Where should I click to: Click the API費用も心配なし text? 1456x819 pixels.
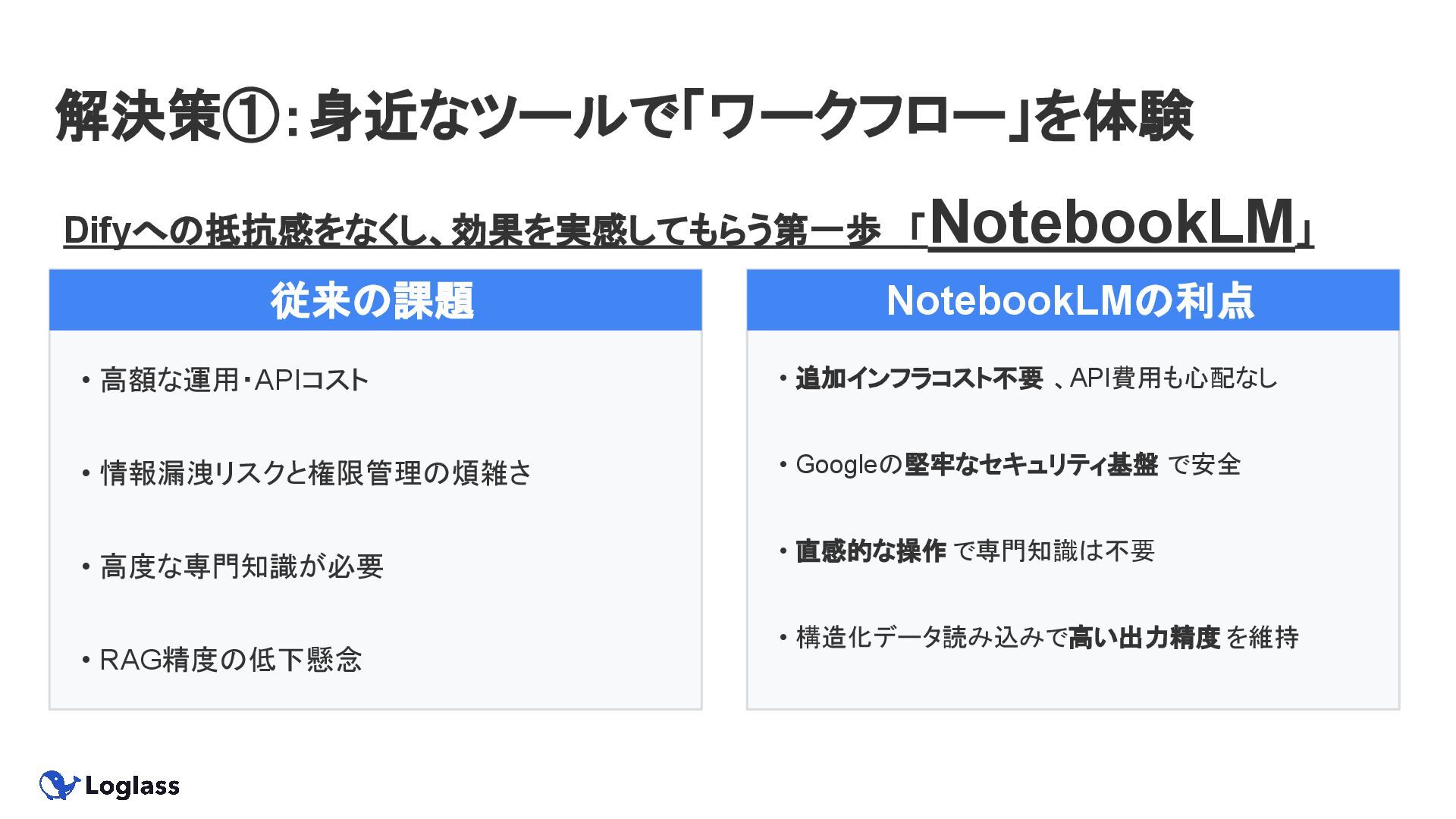tap(1173, 378)
